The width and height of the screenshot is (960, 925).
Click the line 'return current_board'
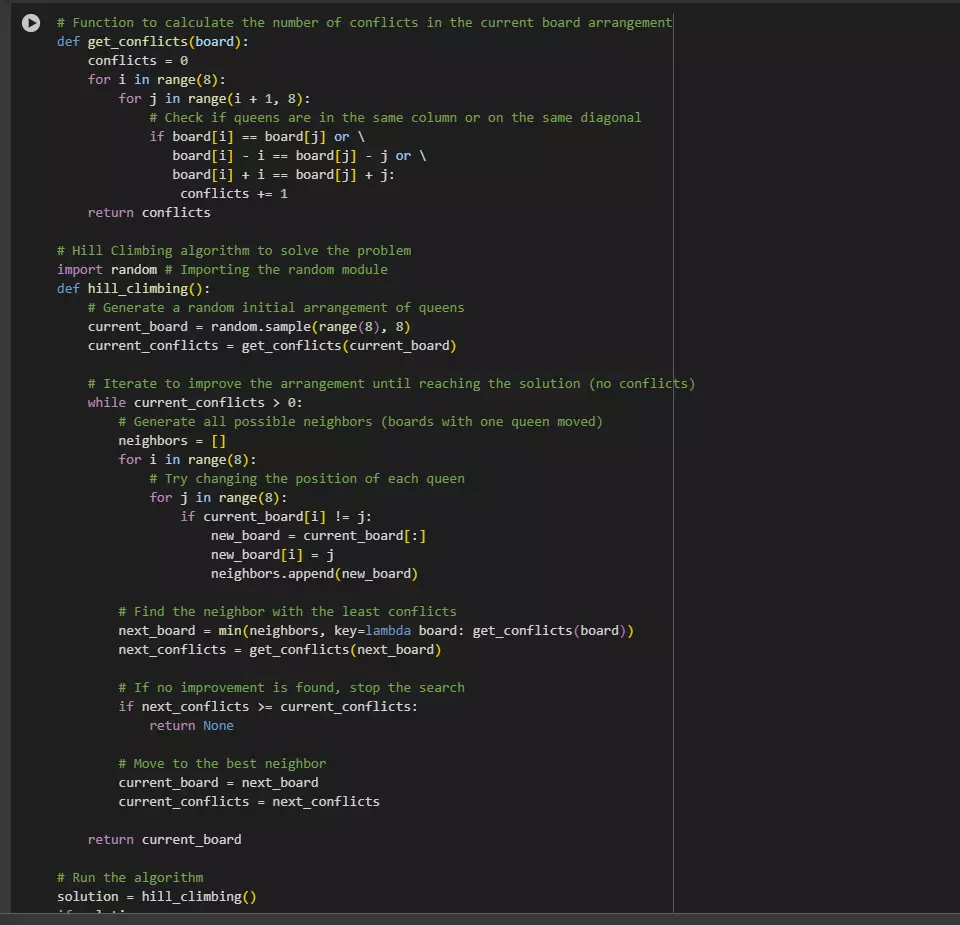(x=164, y=839)
